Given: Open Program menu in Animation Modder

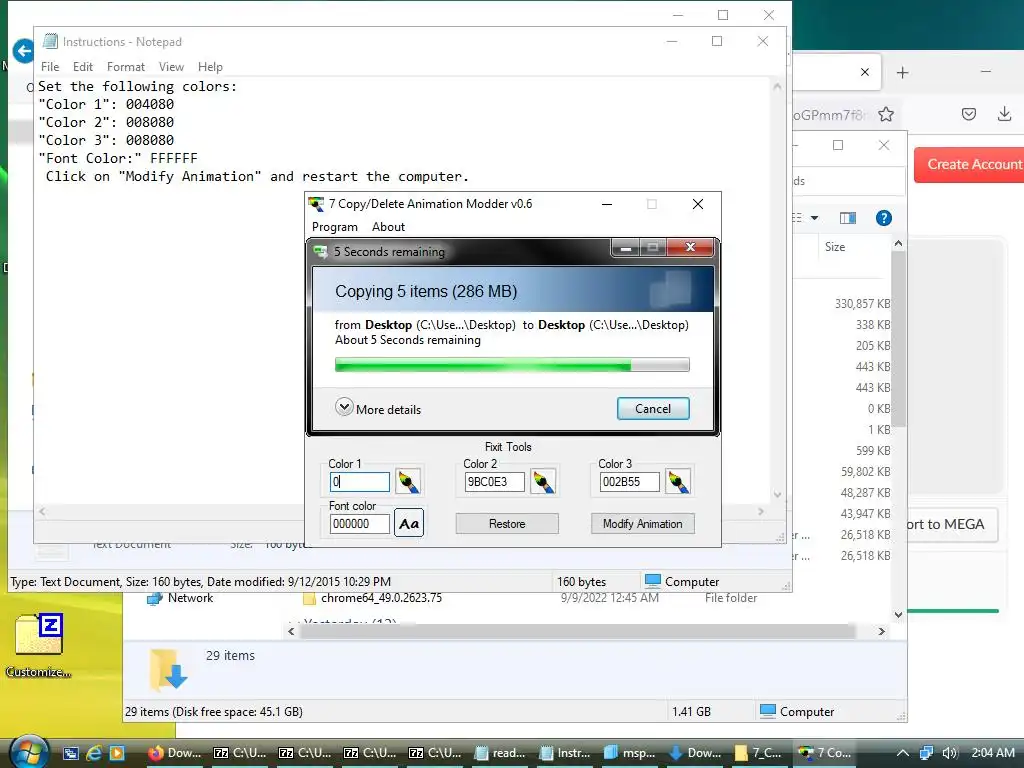Looking at the screenshot, I should point(334,227).
